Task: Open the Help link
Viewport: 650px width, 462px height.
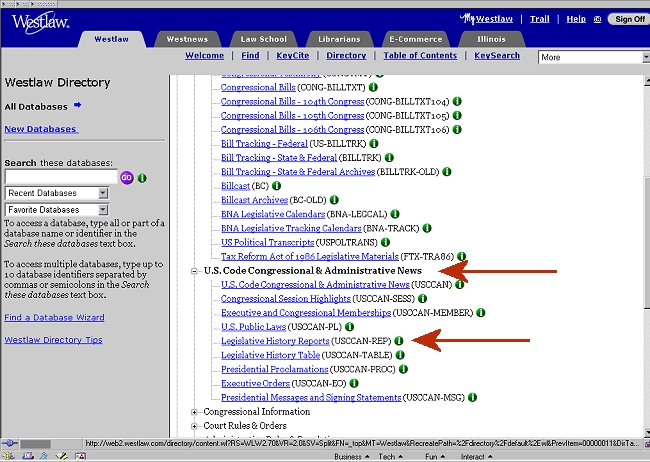Action: coord(576,19)
